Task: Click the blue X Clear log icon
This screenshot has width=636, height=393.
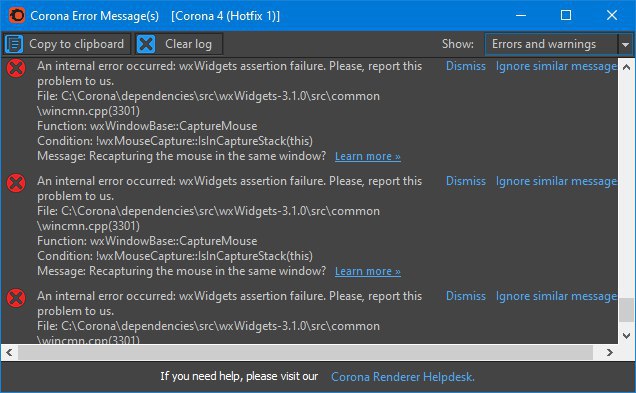Action: point(146,44)
